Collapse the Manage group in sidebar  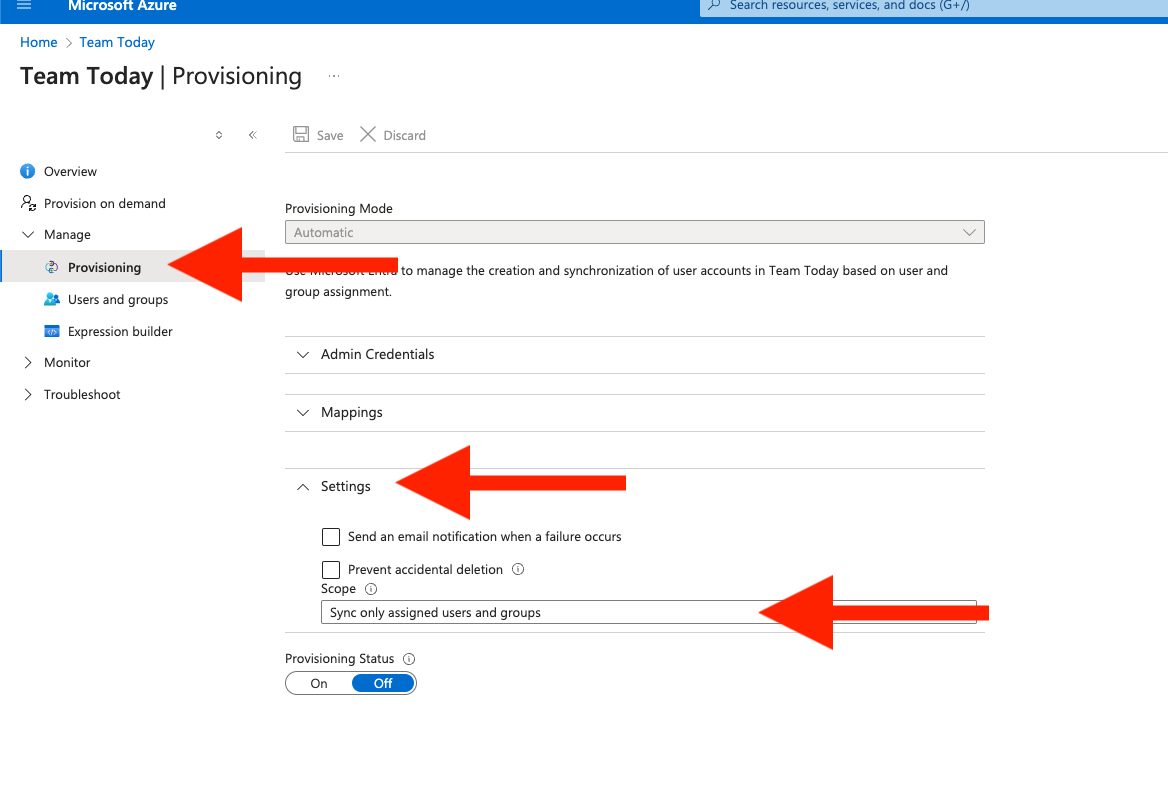point(28,235)
